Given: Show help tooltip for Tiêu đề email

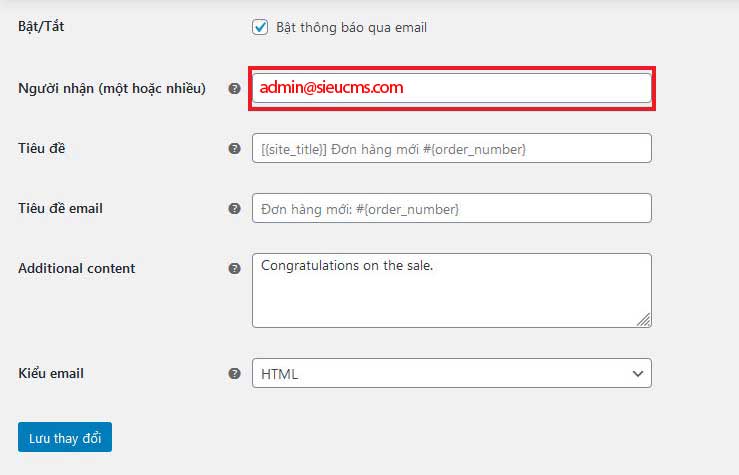Looking at the screenshot, I should (234, 208).
